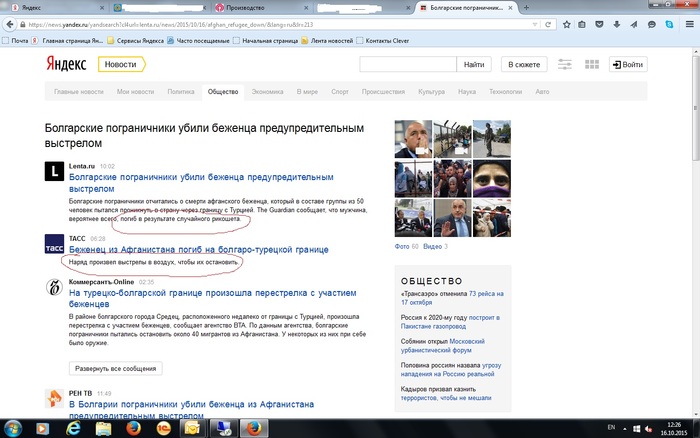Open thumbnail of eyes above purple face covering

tap(492, 179)
